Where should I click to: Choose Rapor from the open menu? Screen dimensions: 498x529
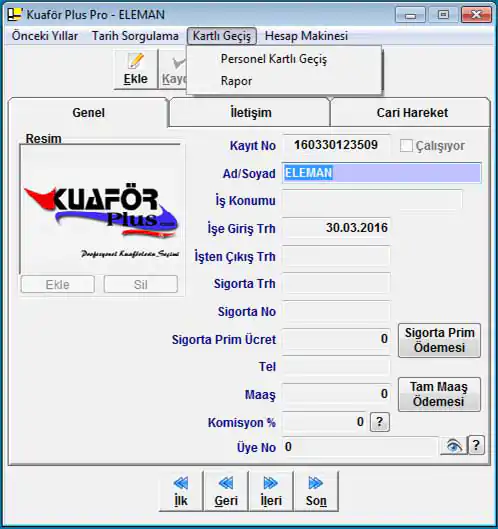pyautogui.click(x=236, y=81)
